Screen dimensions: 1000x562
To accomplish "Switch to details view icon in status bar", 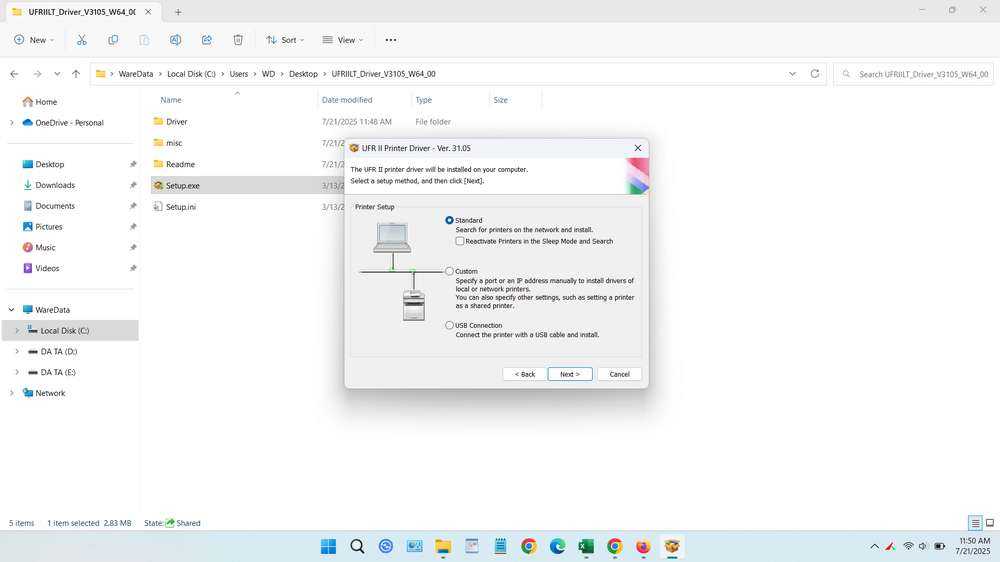I will click(975, 523).
